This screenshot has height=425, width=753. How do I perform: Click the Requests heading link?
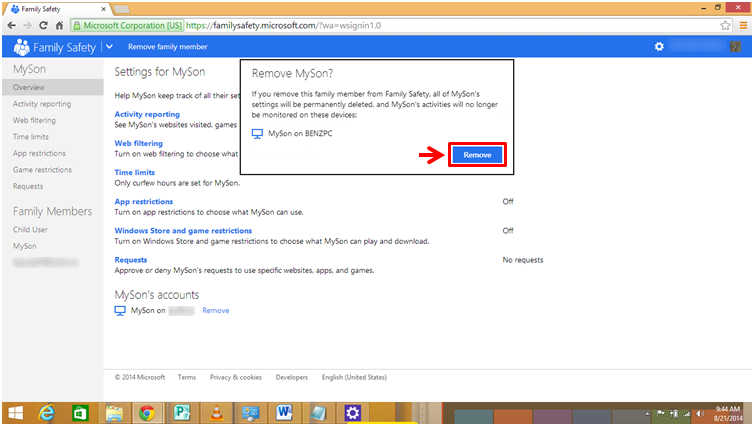[x=131, y=260]
